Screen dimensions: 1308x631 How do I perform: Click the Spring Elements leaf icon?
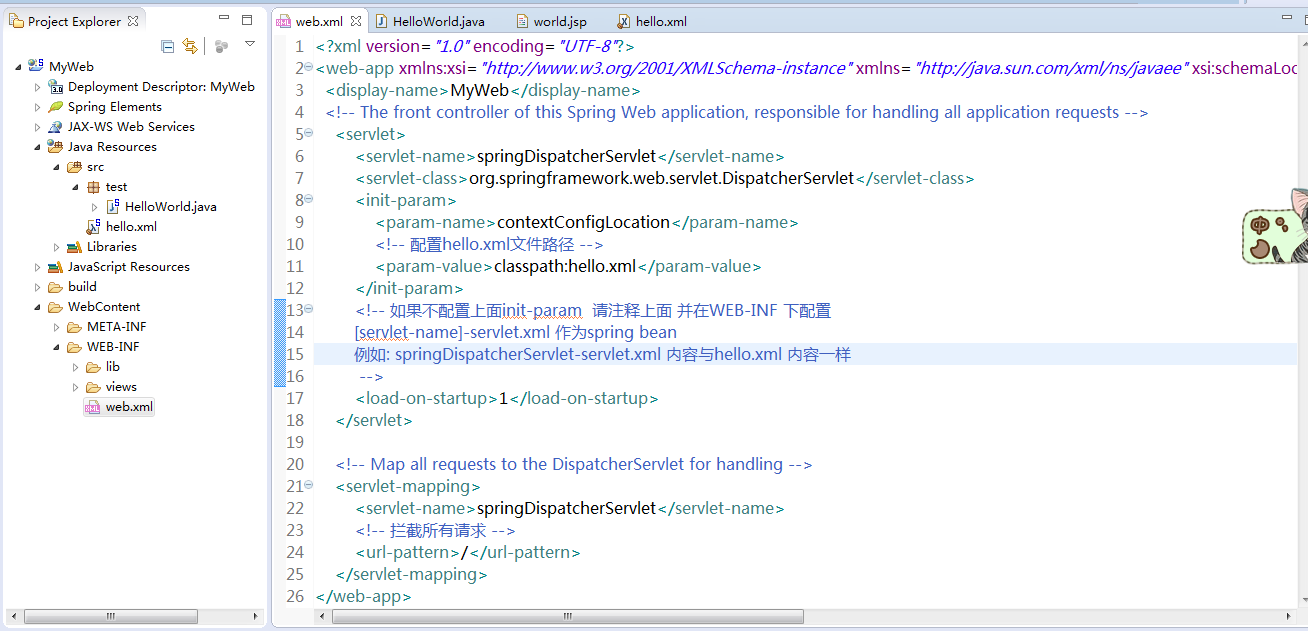click(x=56, y=107)
